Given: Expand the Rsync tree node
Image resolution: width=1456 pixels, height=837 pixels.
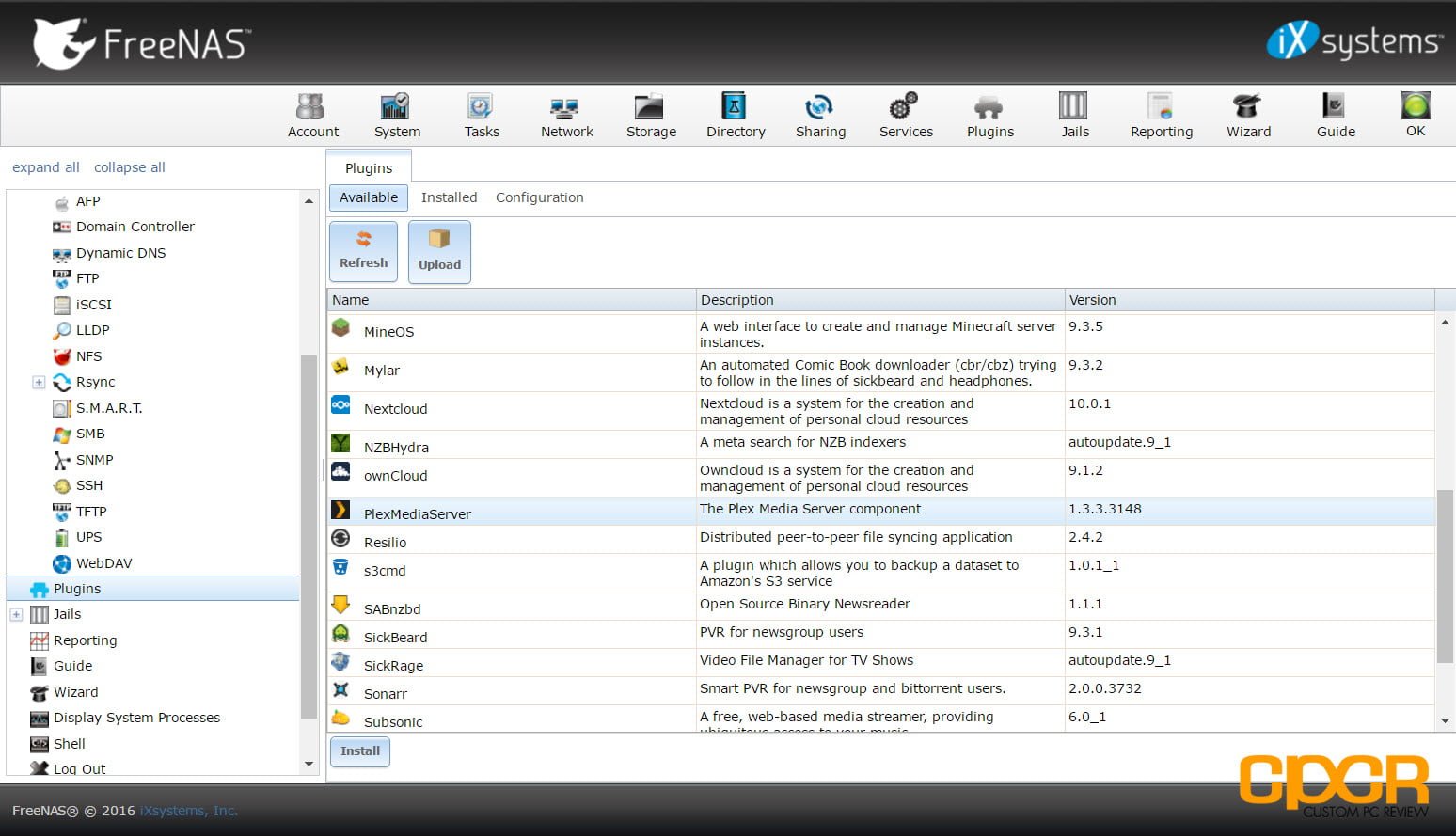Looking at the screenshot, I should tap(39, 382).
